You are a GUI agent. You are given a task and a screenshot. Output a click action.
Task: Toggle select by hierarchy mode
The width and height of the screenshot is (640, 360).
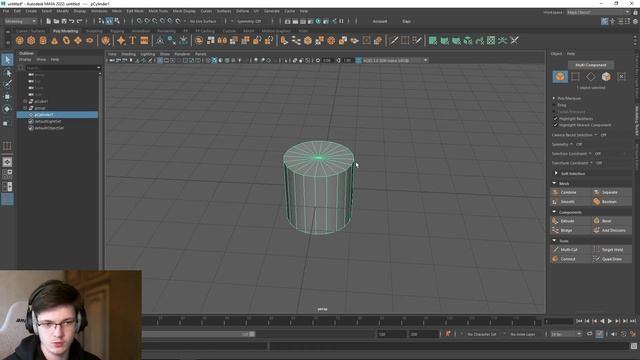pos(102,21)
